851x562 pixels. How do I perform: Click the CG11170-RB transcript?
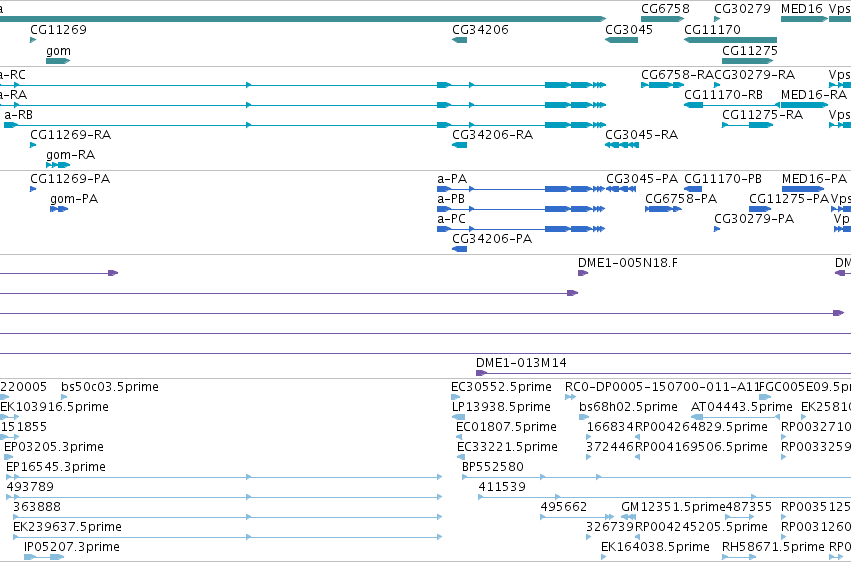(732, 105)
